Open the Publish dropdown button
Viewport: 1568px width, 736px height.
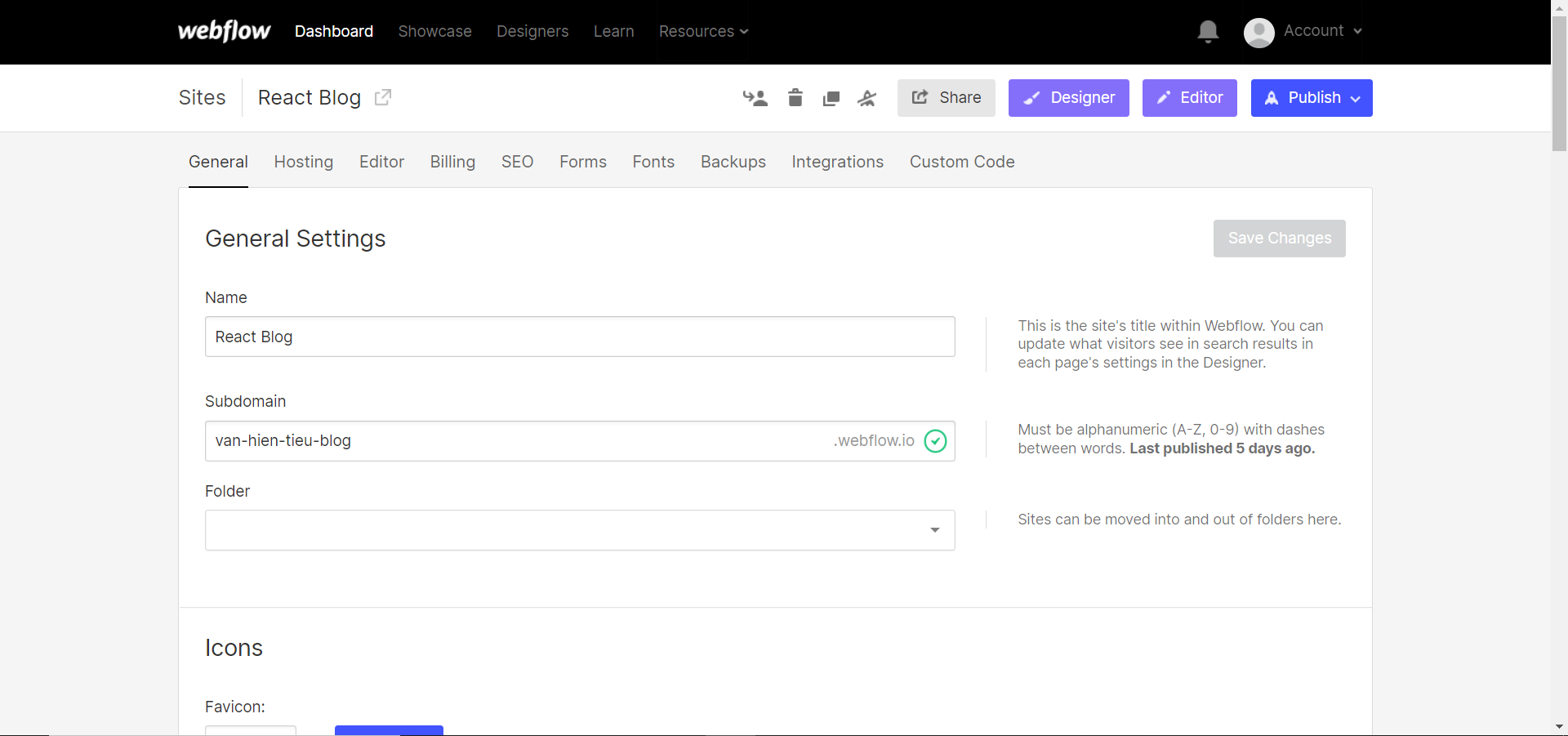1312,98
